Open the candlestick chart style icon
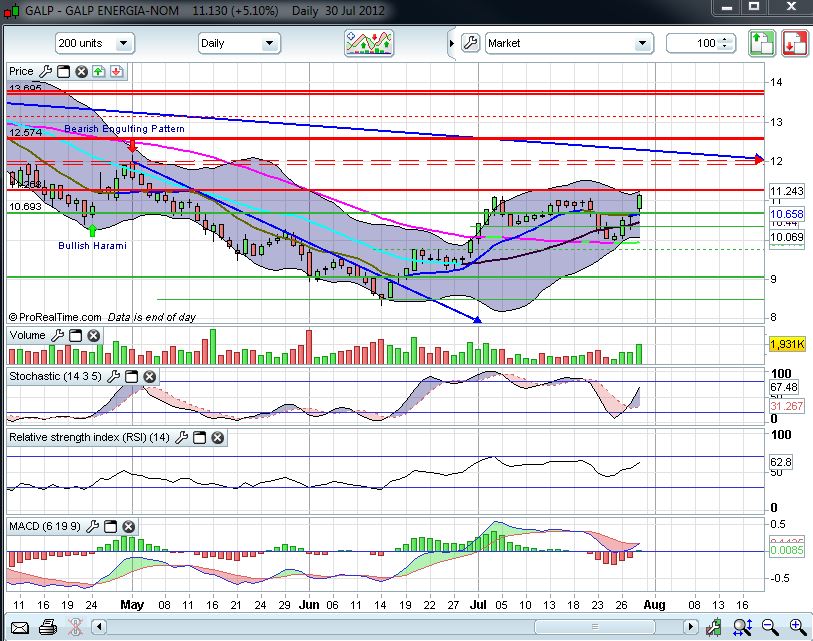Screen dimensions: 813x641 [x=713, y=628]
